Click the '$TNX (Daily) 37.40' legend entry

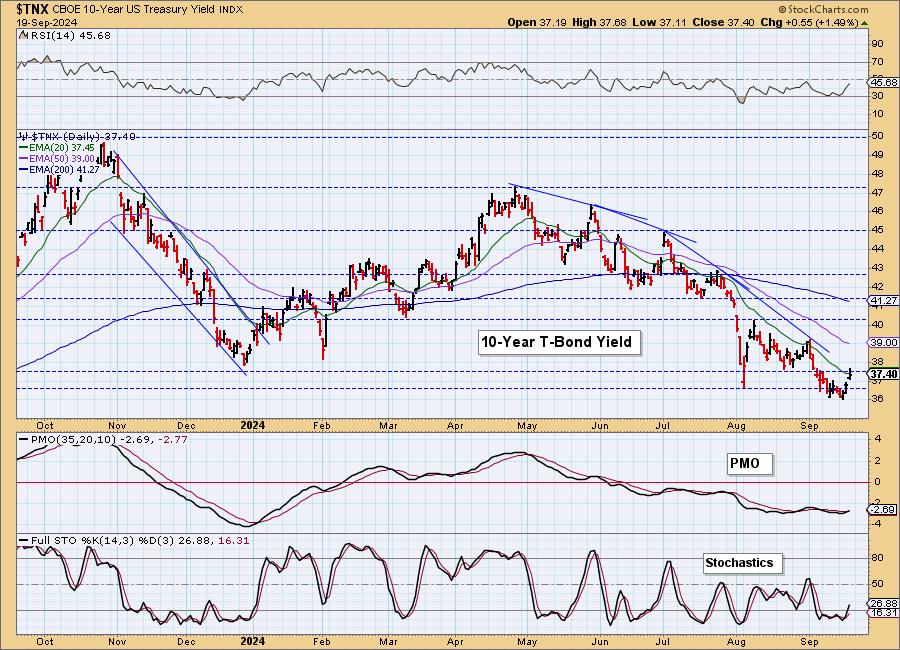77,137
